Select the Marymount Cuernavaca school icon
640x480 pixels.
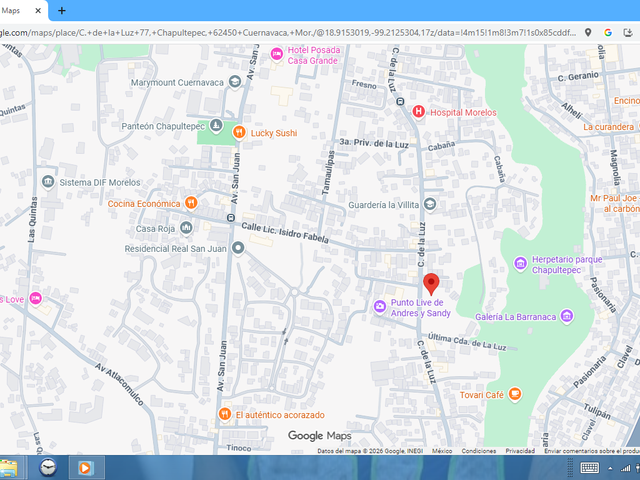click(x=235, y=82)
